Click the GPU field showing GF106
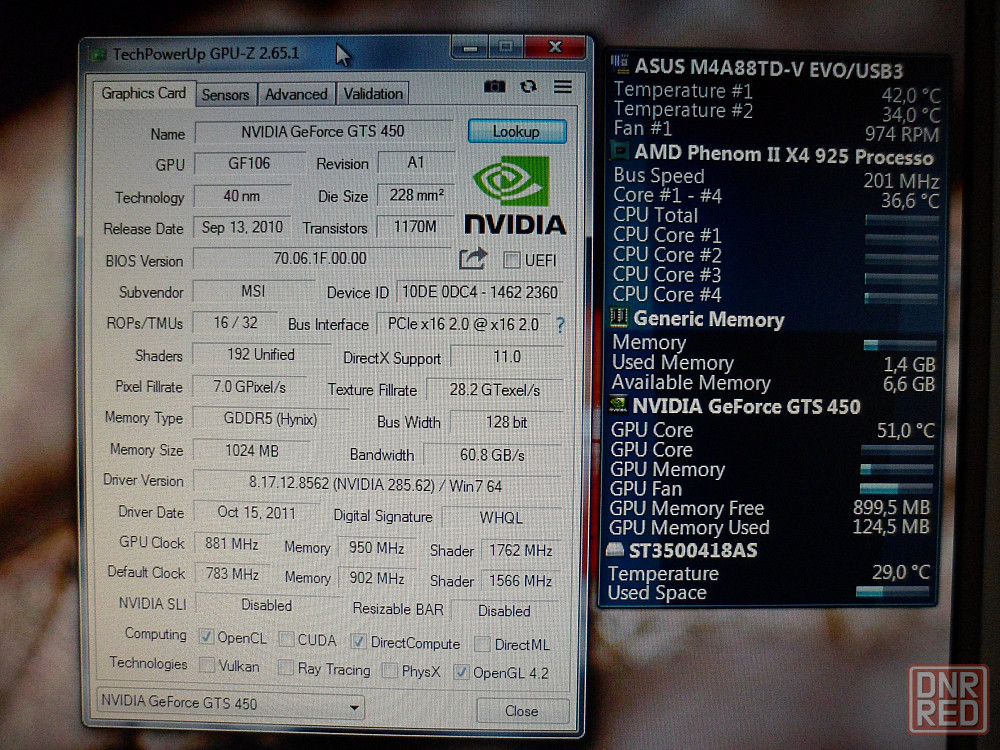 click(x=249, y=163)
